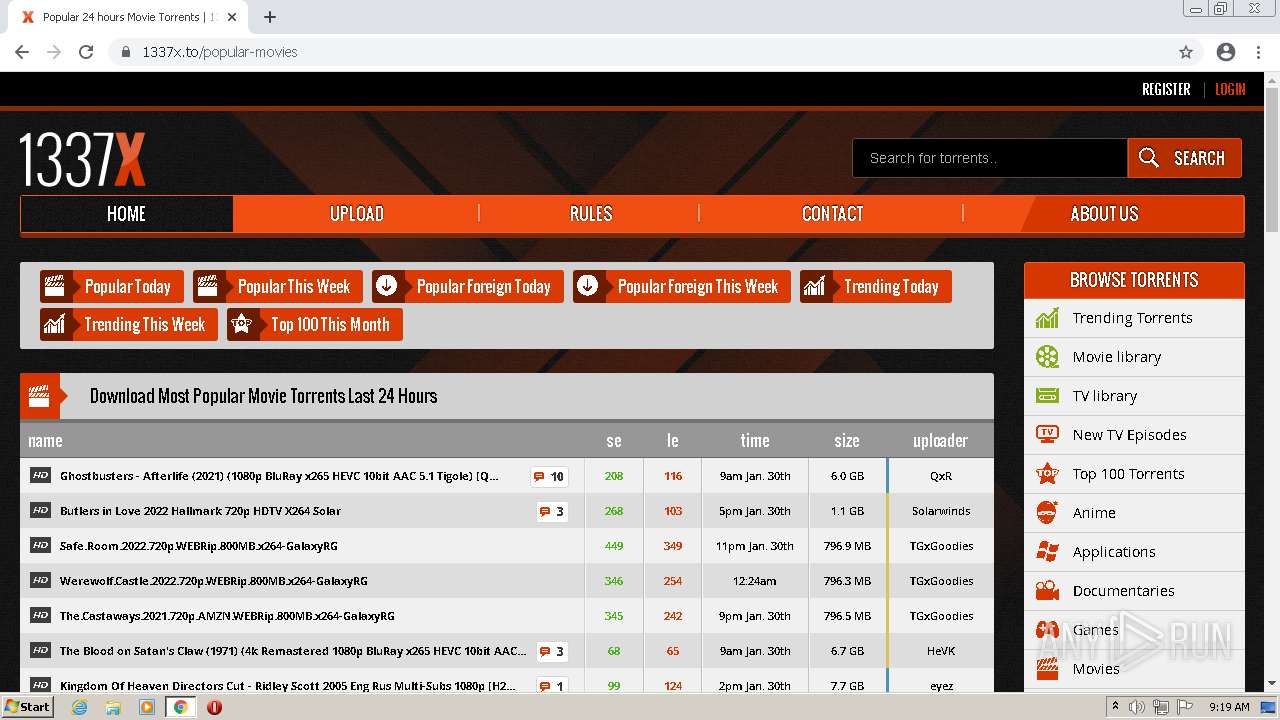Click the system tray clock 9:19 AM

[x=1229, y=707]
